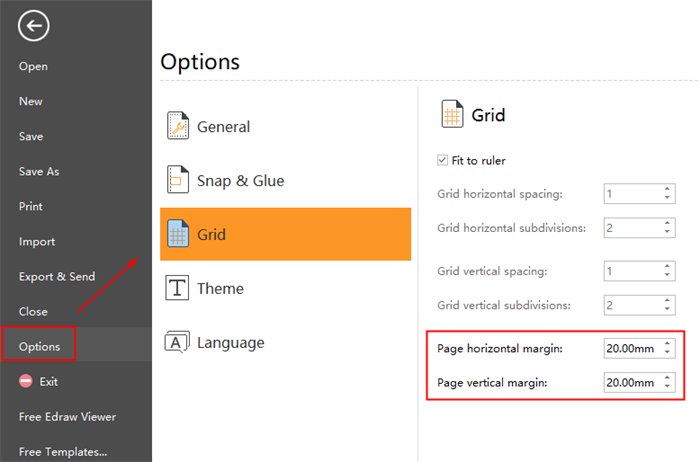Open the Save As menu item

coord(39,171)
